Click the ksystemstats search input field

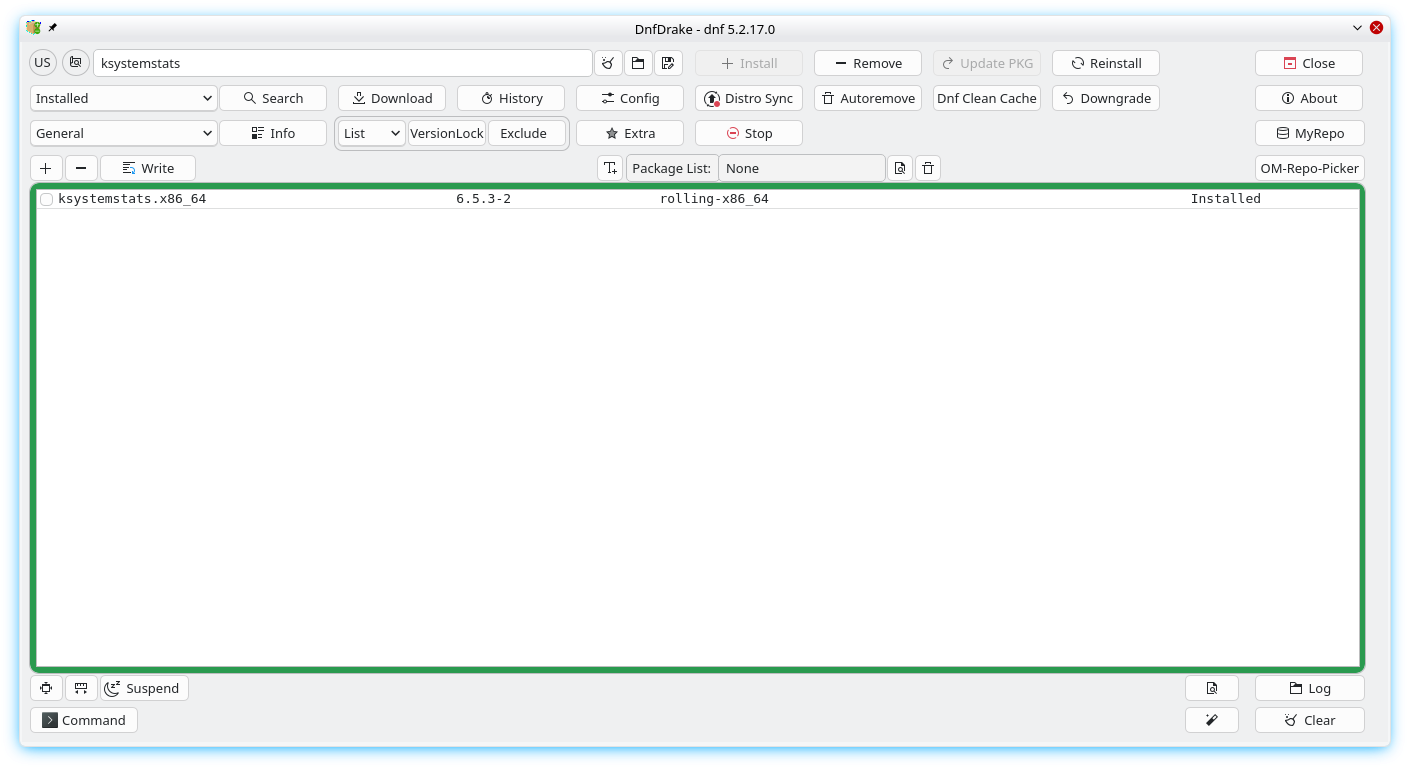click(x=342, y=63)
